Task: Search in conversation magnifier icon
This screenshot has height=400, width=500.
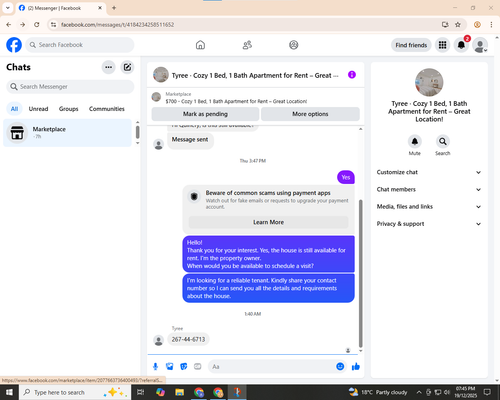Action: click(x=443, y=141)
